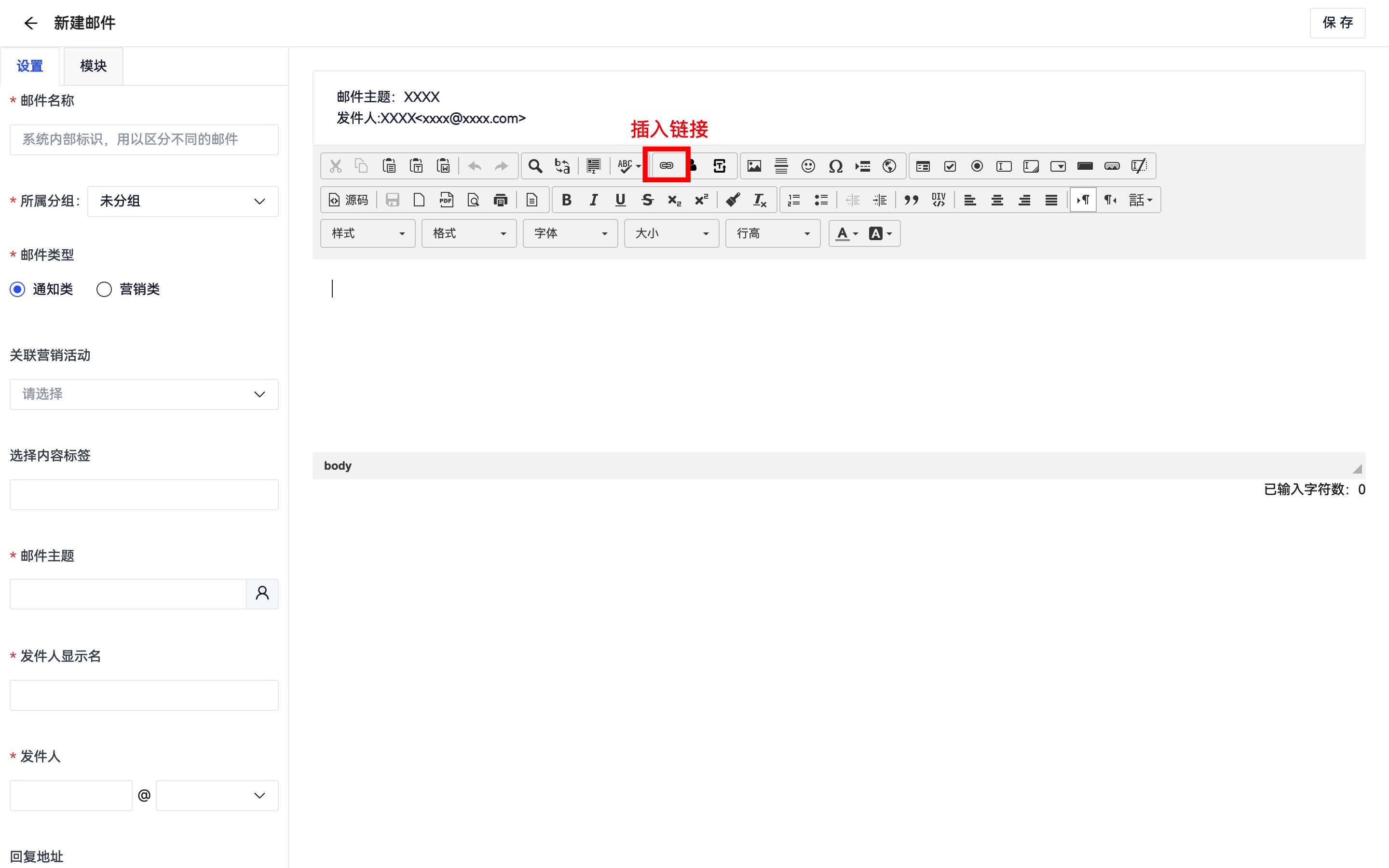The width and height of the screenshot is (1389, 868).
Task: Open the text color picker
Action: [x=847, y=234]
